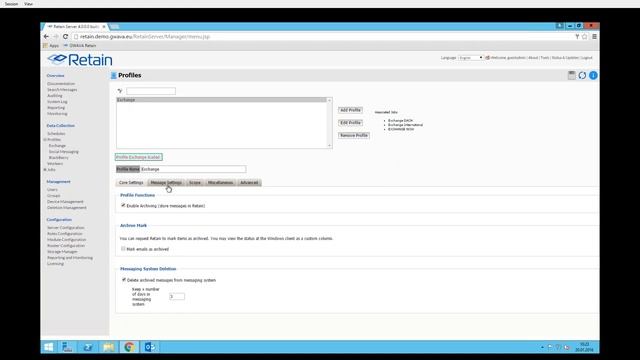Open PowerShell from the taskbar

[x=88, y=347]
